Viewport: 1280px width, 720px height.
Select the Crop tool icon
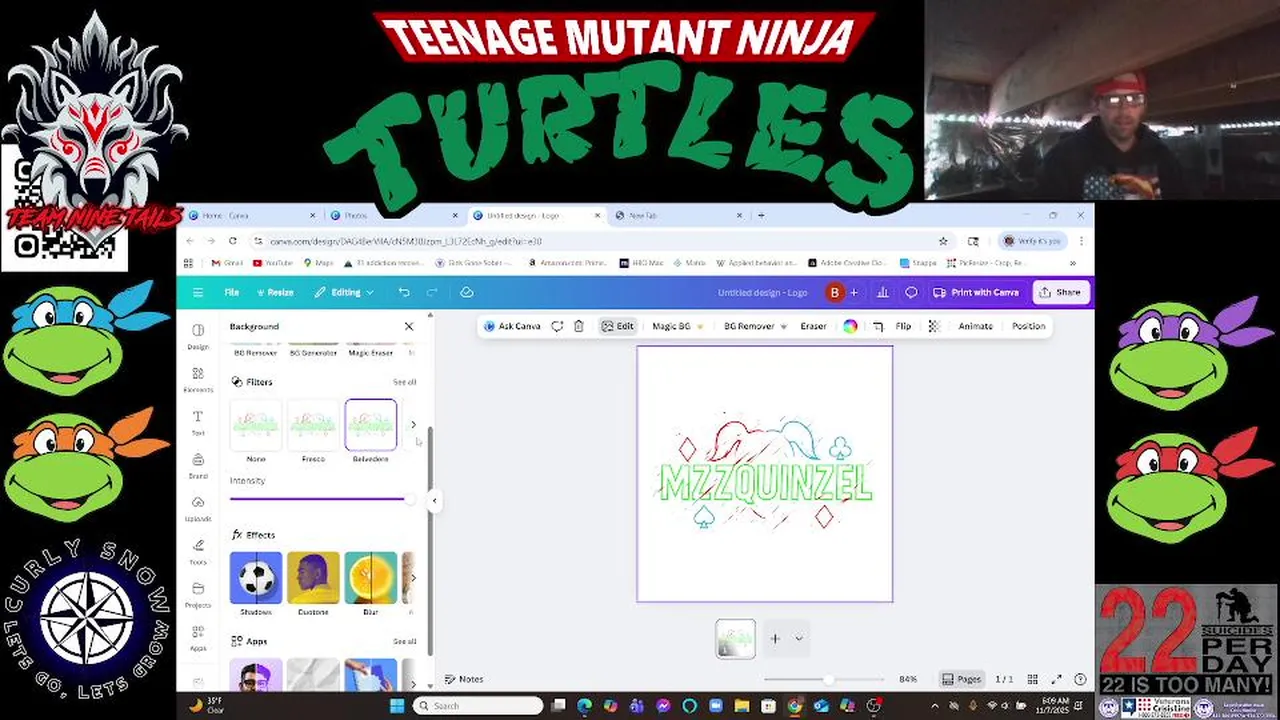coord(878,326)
